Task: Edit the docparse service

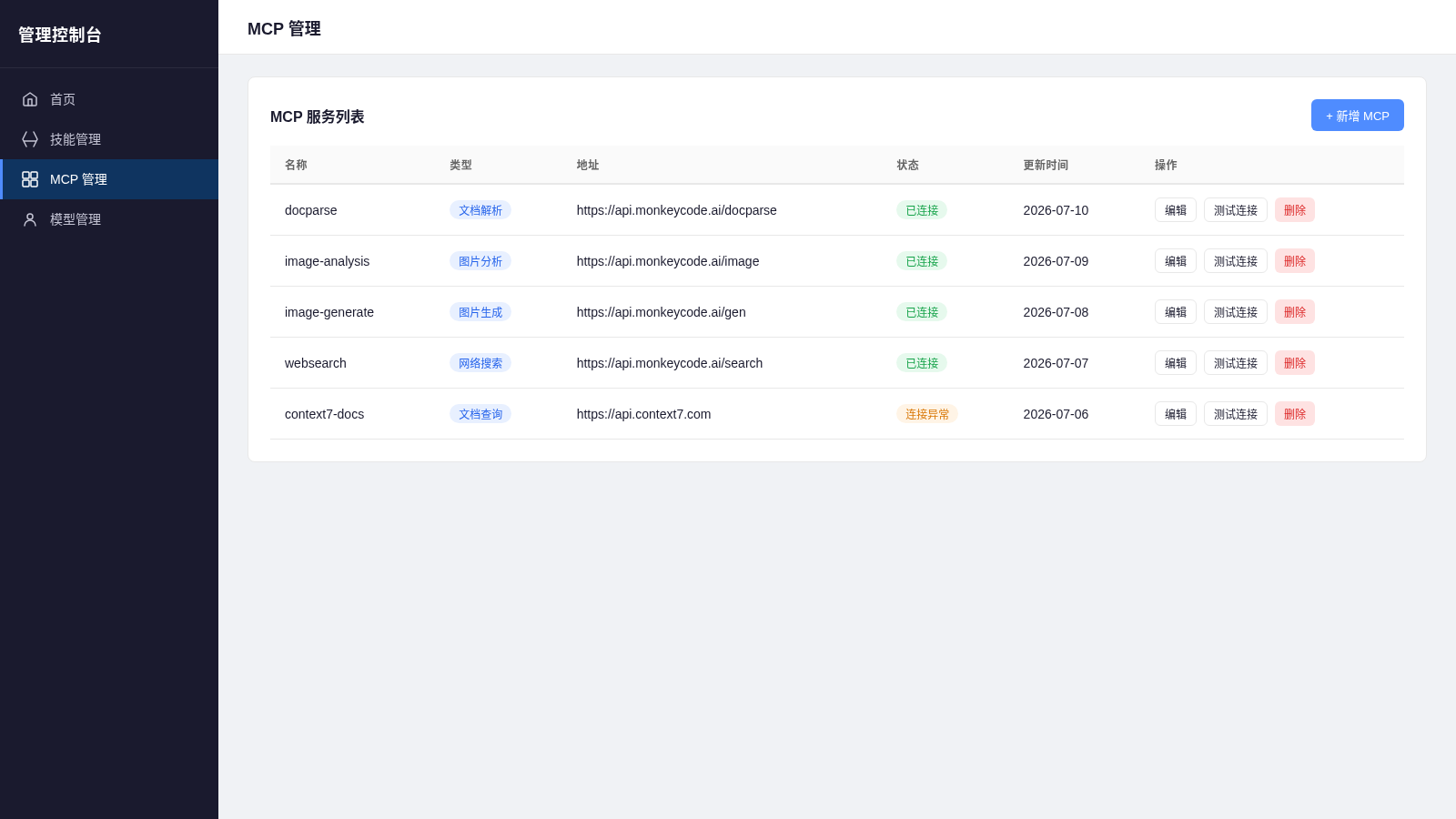Action: [1176, 210]
